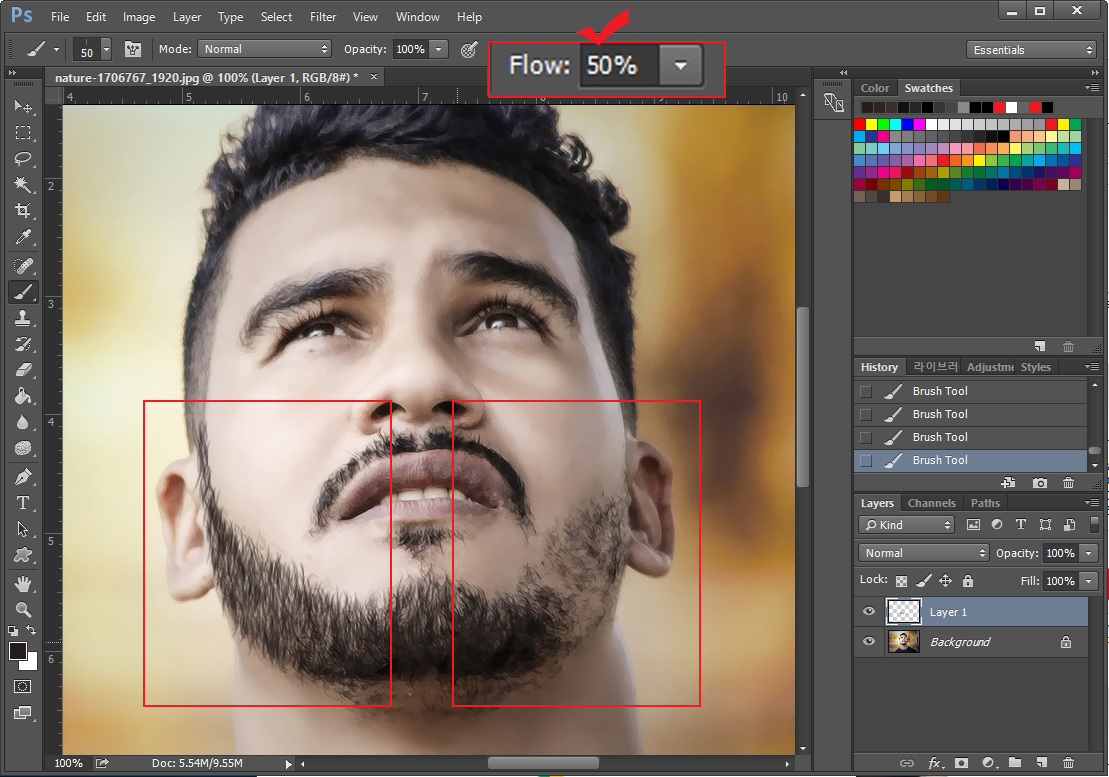Select the Hand tool
This screenshot has height=777, width=1109.
tap(23, 583)
